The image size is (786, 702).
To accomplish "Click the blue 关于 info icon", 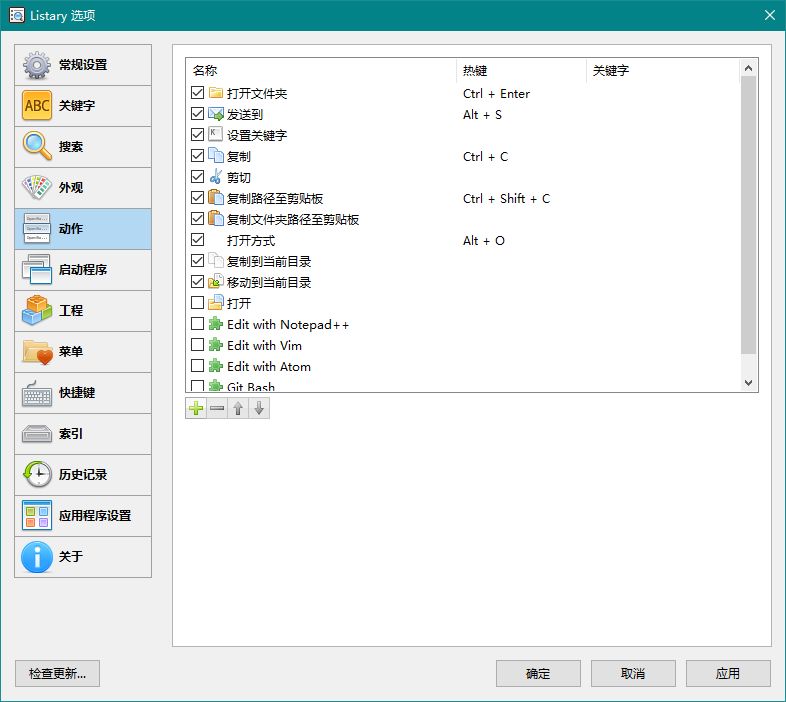I will click(37, 557).
